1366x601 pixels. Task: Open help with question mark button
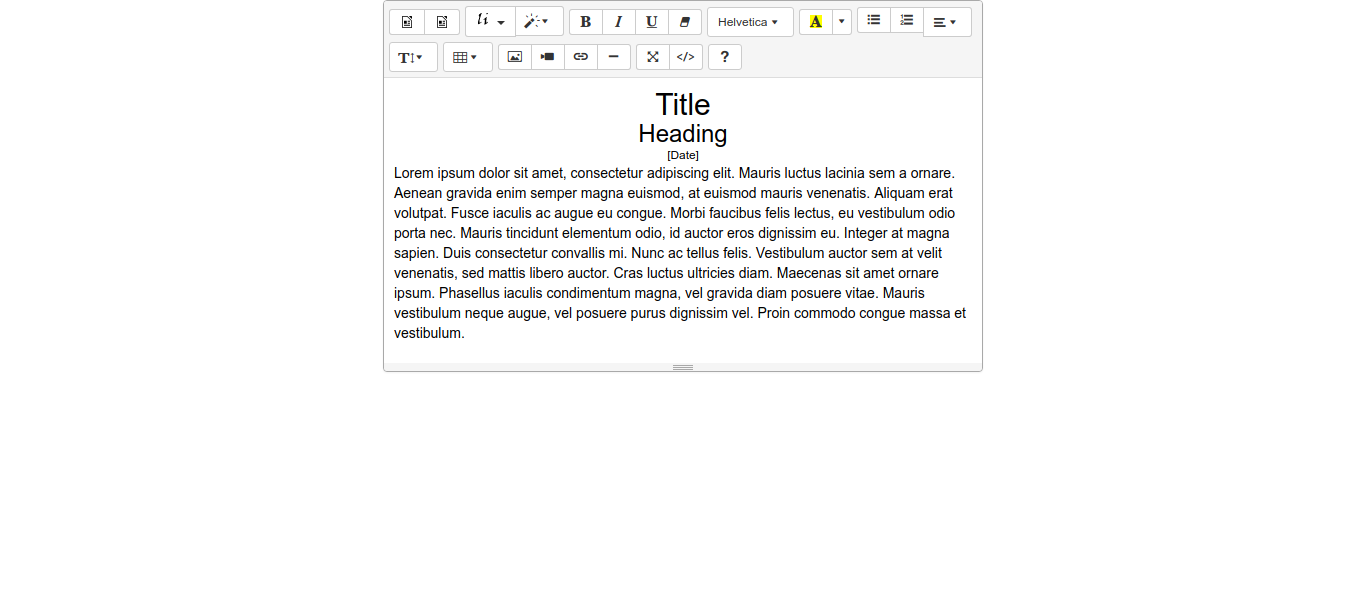tap(725, 57)
